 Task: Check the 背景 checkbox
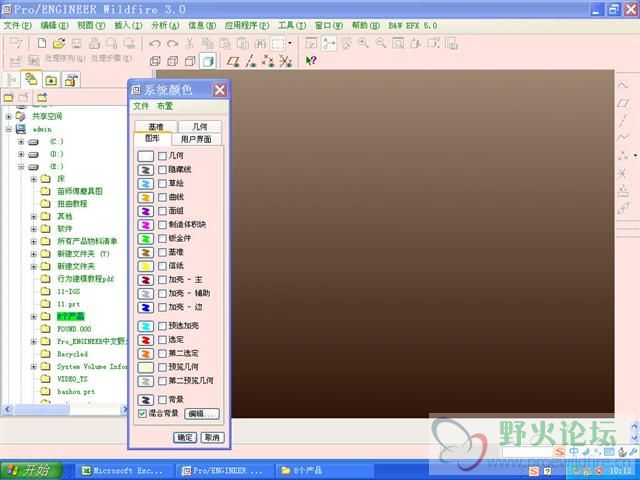pyautogui.click(x=162, y=400)
